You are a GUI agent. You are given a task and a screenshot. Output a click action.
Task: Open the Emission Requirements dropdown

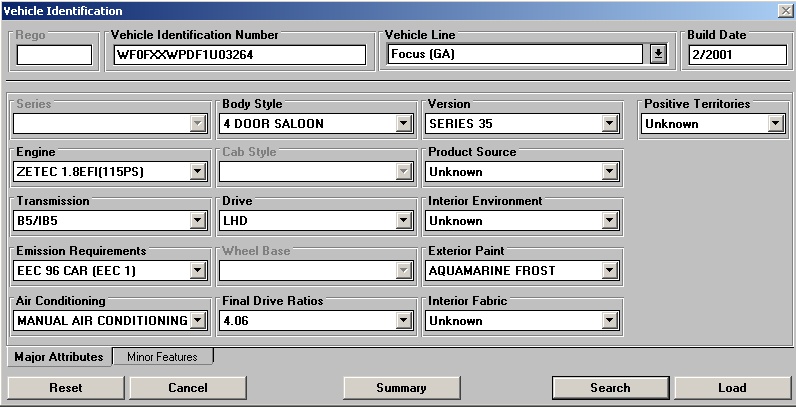click(x=198, y=270)
